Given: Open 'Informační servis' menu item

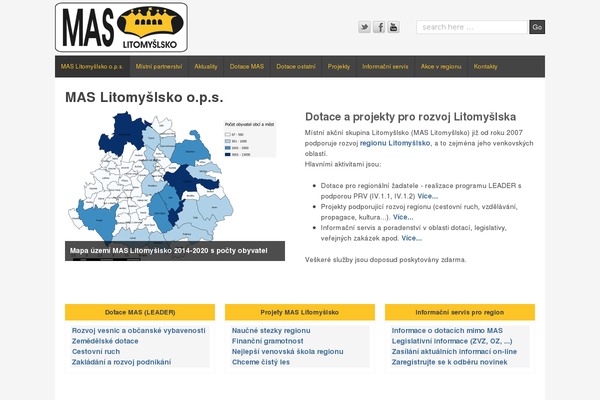Looking at the screenshot, I should click(x=385, y=67).
